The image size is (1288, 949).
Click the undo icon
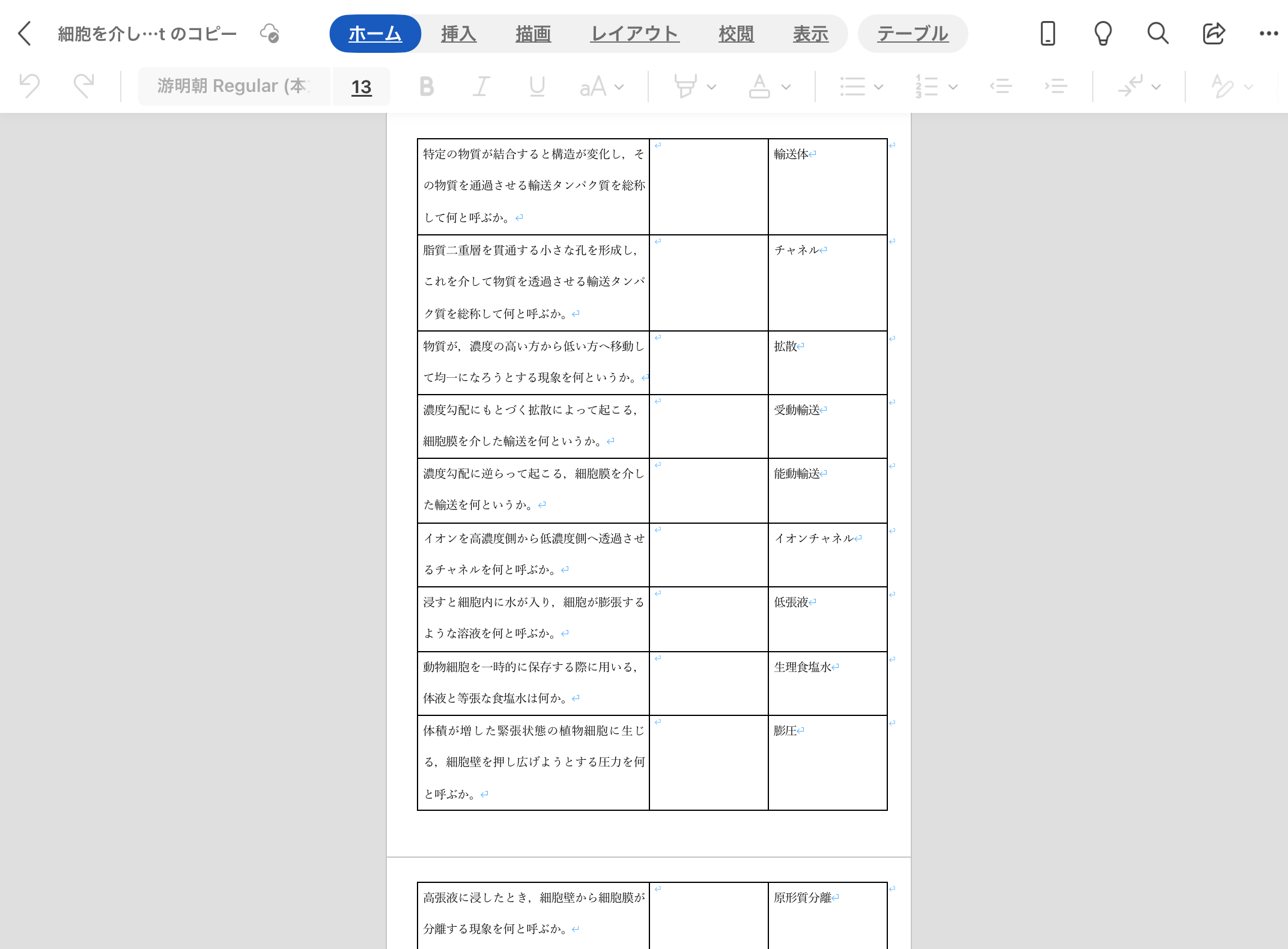click(29, 86)
